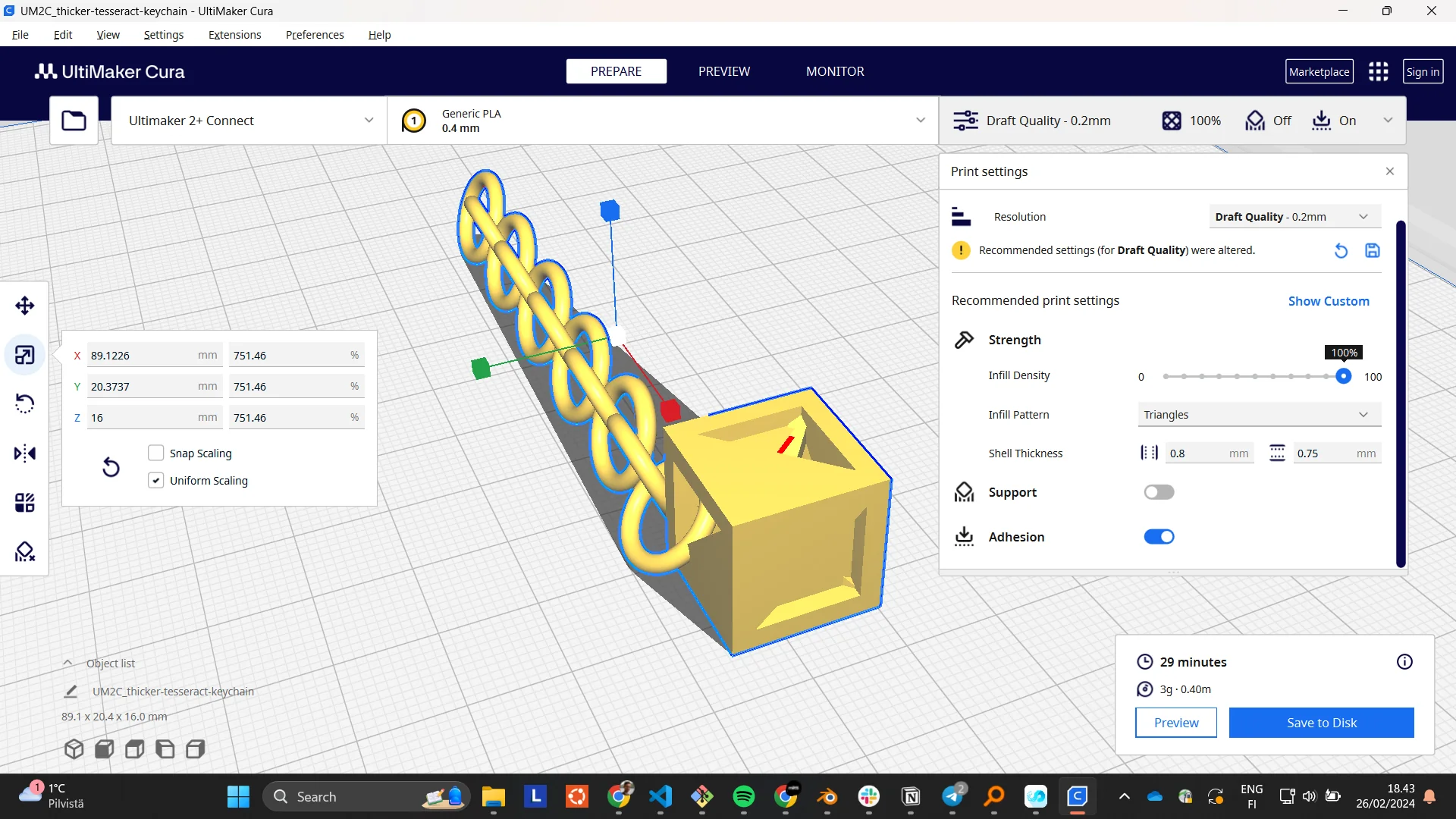The image size is (1456, 819).
Task: Select the Support Blocker tool
Action: tap(24, 551)
